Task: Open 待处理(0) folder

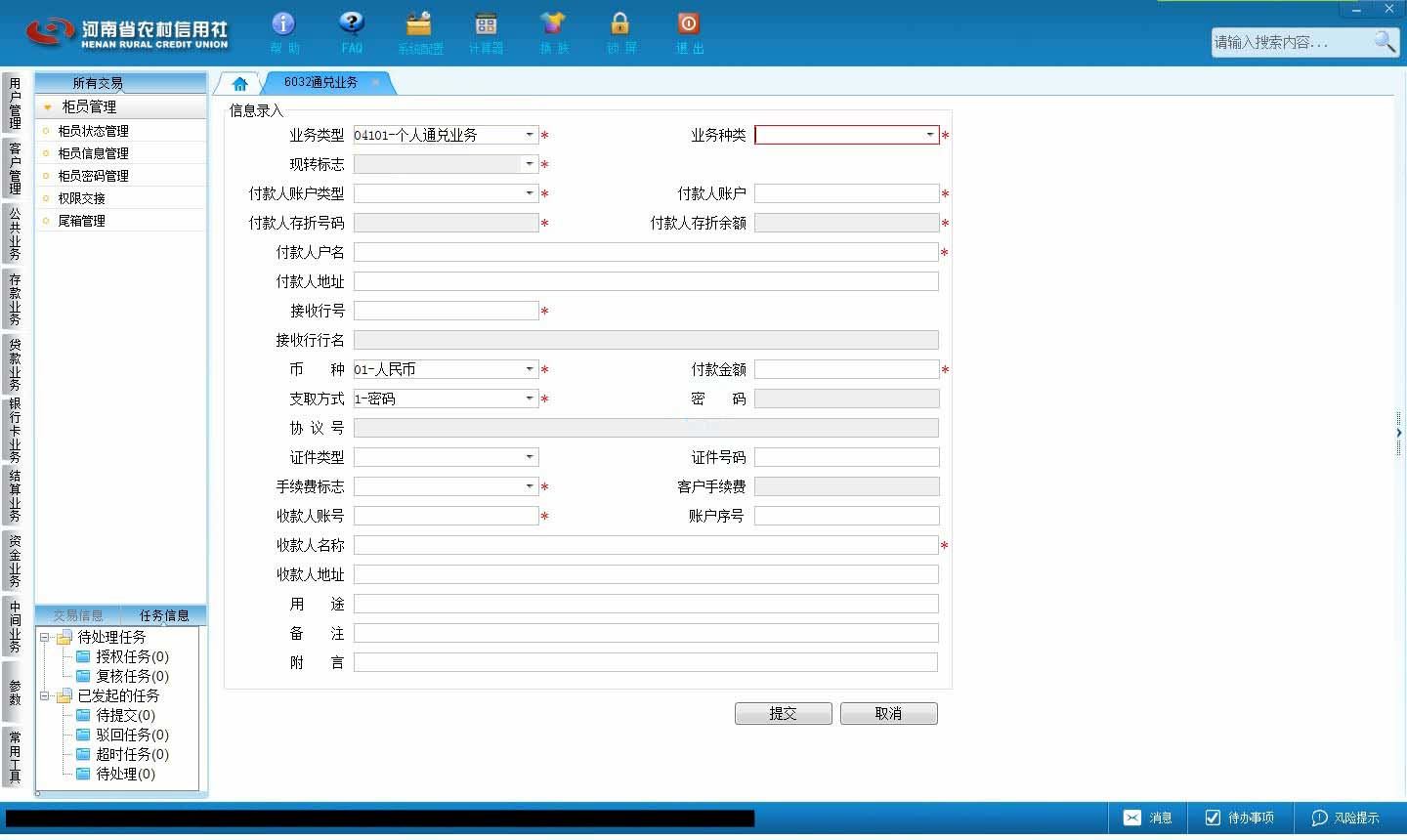Action: coord(115,774)
